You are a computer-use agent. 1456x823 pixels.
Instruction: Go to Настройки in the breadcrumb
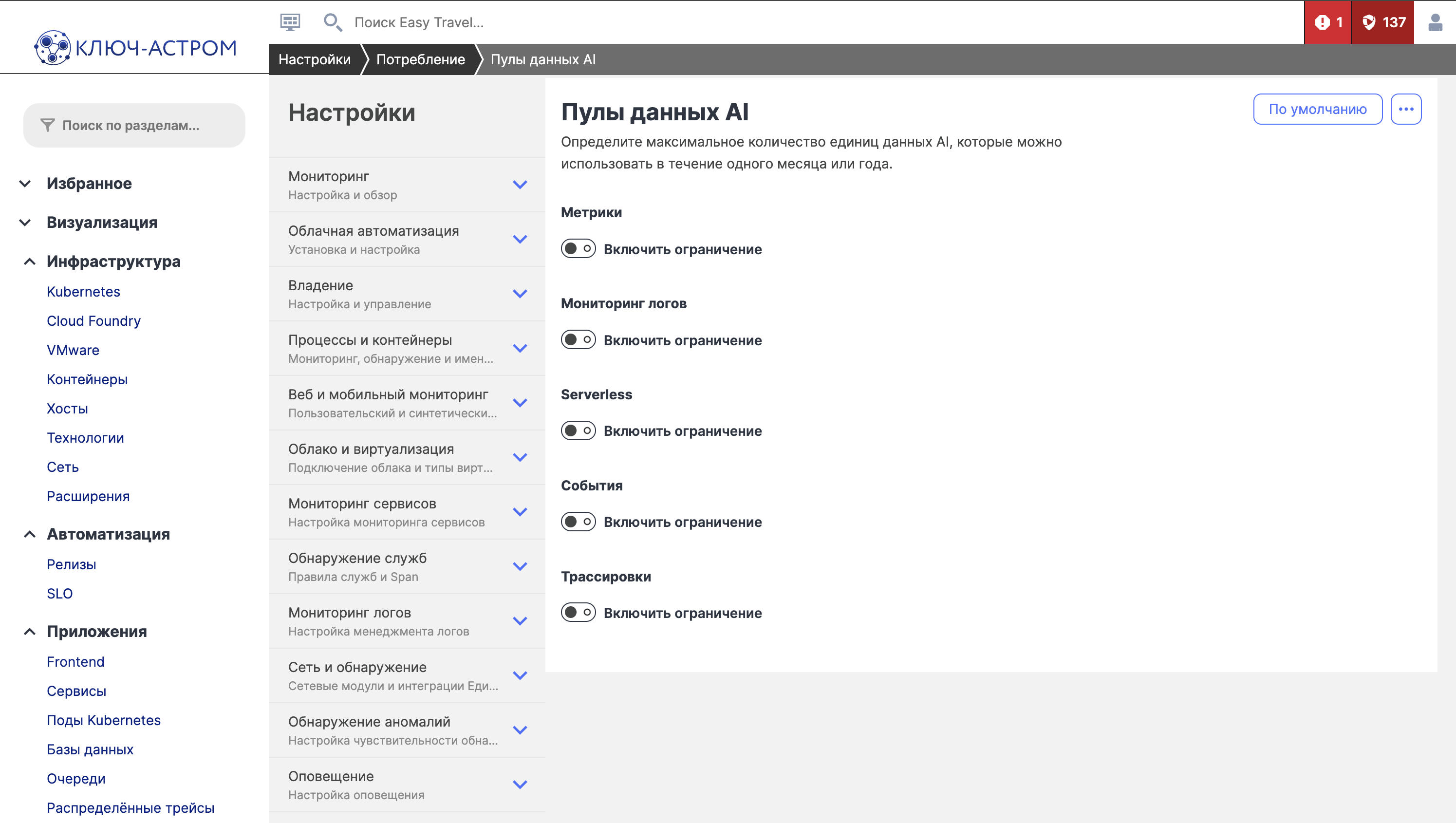pos(314,59)
